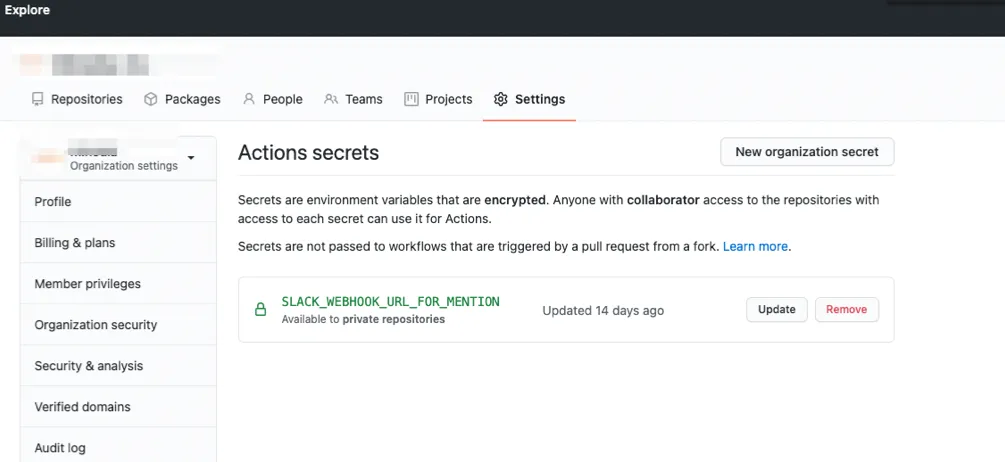Go to Member privileges settings
The width and height of the screenshot is (1005, 462).
coord(87,284)
